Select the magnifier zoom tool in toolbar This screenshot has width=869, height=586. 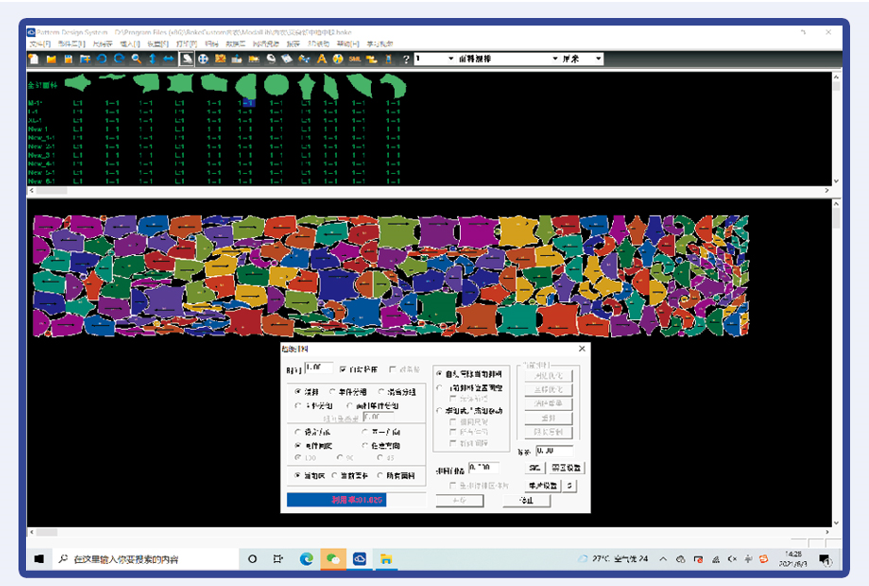(x=135, y=60)
